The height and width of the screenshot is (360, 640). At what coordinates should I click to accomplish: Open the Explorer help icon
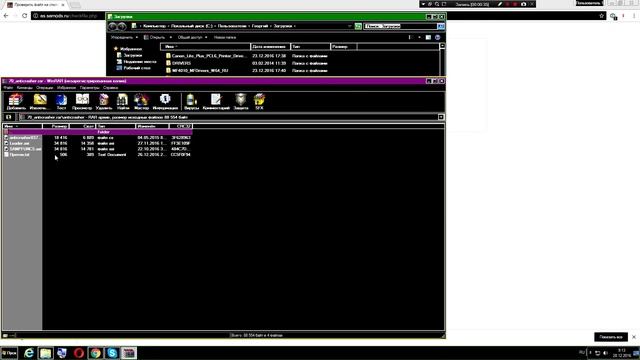click(438, 37)
